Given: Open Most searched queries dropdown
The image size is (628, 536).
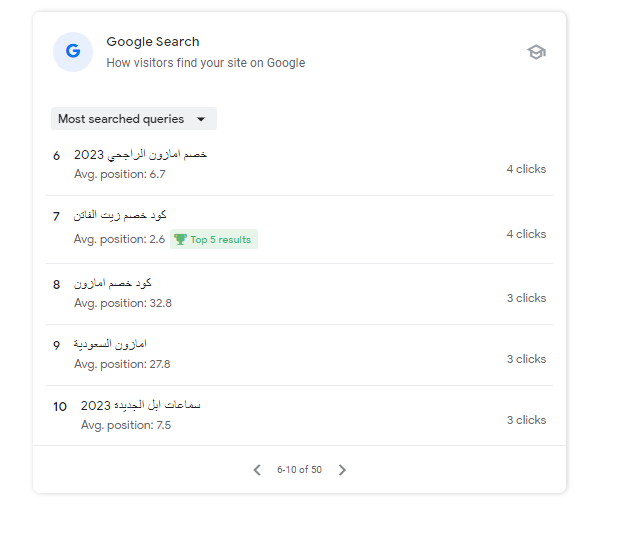Looking at the screenshot, I should [x=121, y=119].
